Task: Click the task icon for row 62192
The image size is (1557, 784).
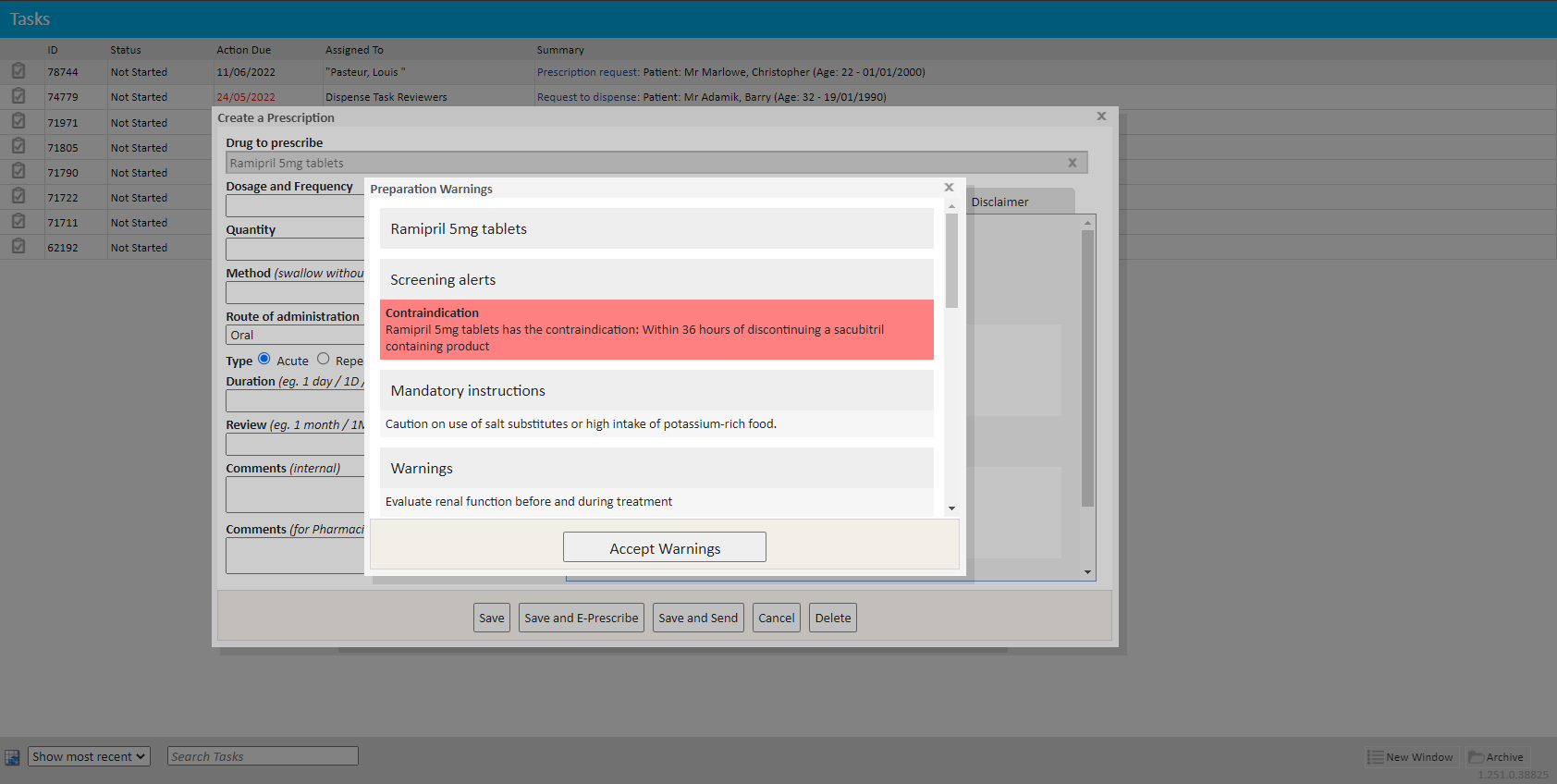Action: pyautogui.click(x=18, y=247)
